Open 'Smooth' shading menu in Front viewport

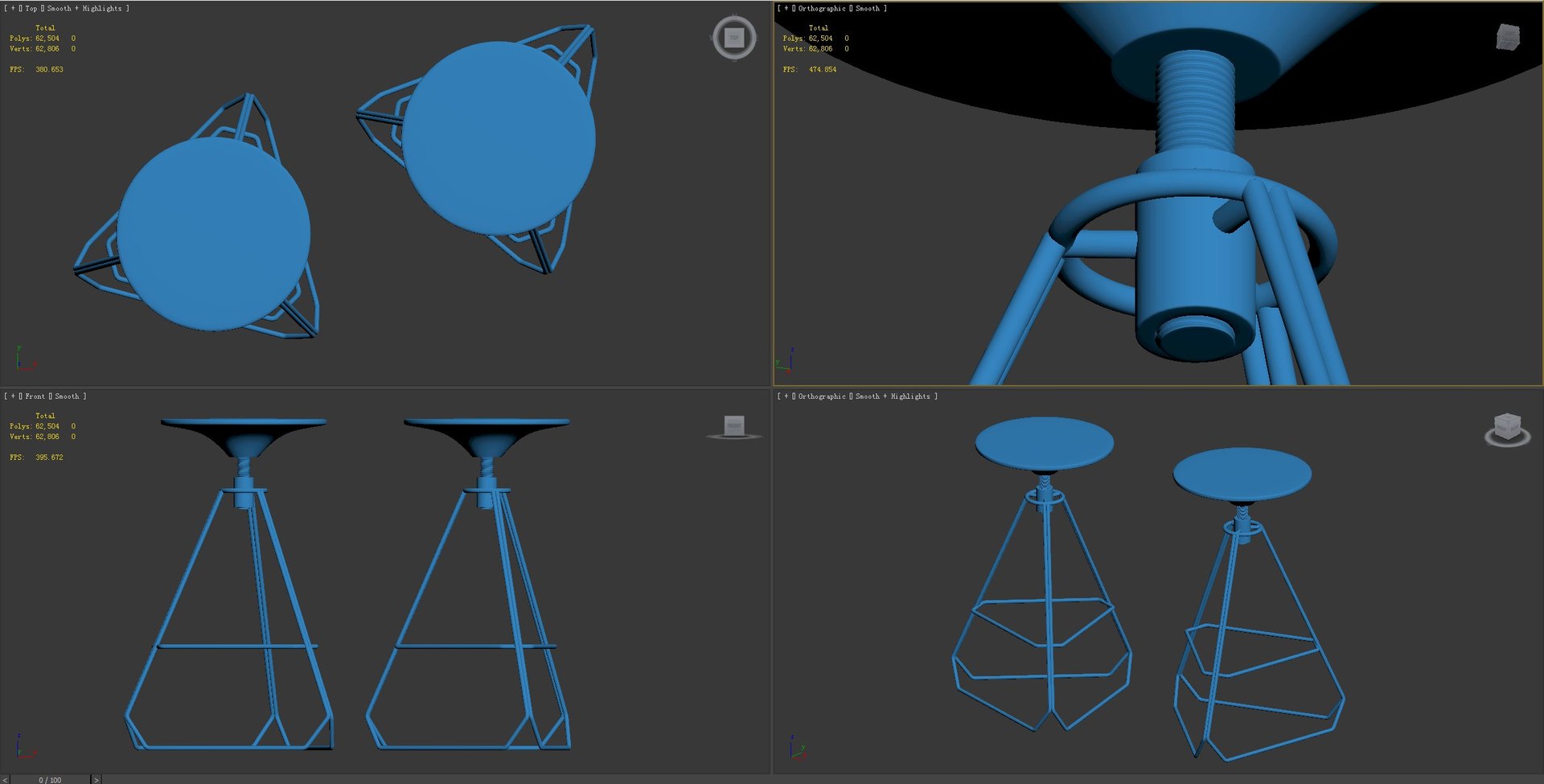[x=67, y=396]
